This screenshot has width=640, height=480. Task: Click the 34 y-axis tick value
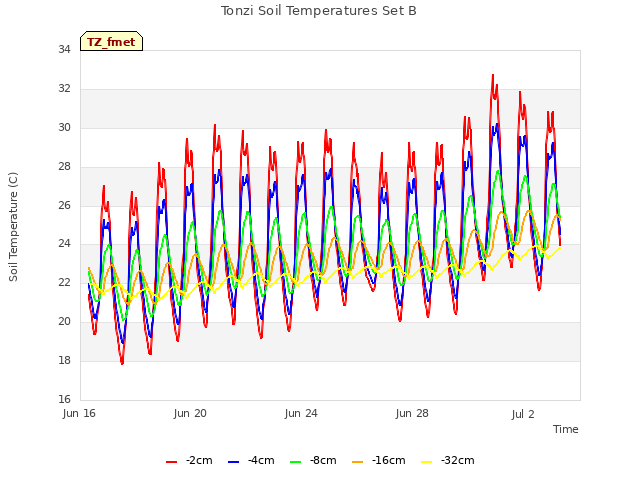click(x=64, y=50)
